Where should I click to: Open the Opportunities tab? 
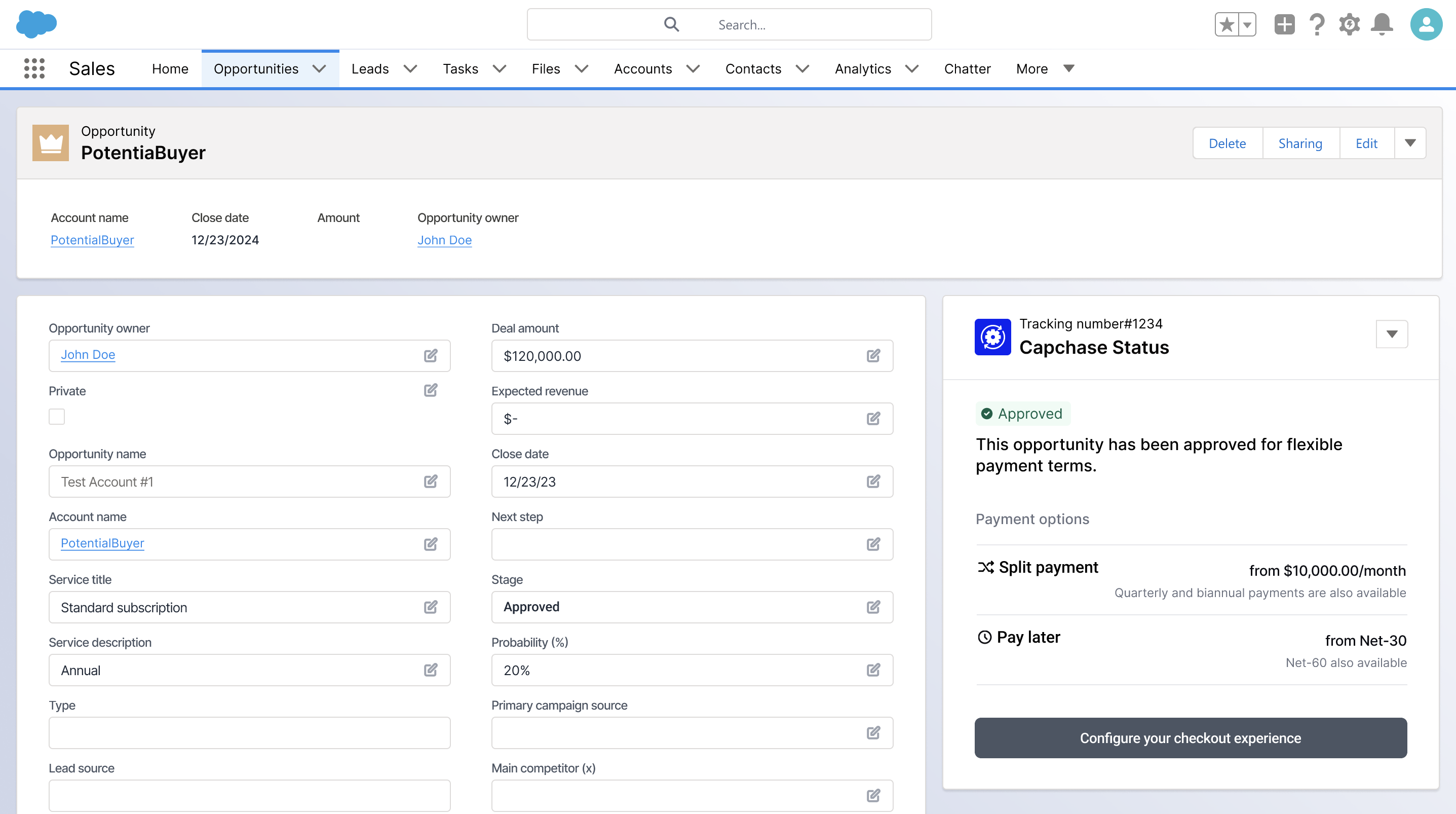(x=256, y=68)
